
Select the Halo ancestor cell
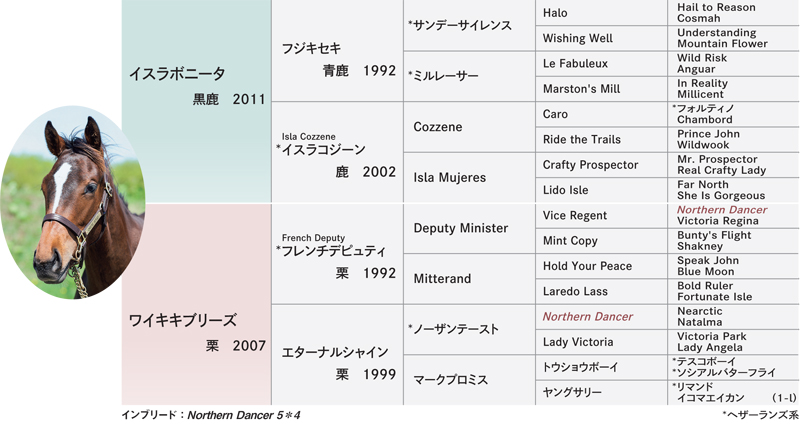(x=601, y=12)
